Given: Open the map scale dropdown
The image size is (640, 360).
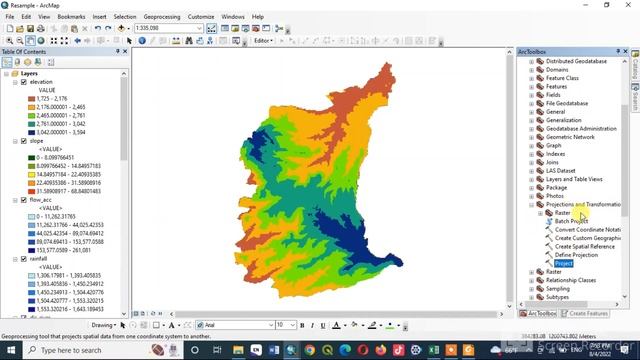Looking at the screenshot, I should [x=199, y=28].
